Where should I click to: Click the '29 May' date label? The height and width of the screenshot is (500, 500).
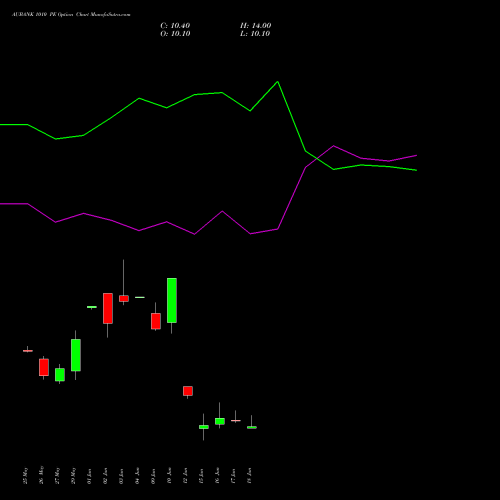(74, 476)
